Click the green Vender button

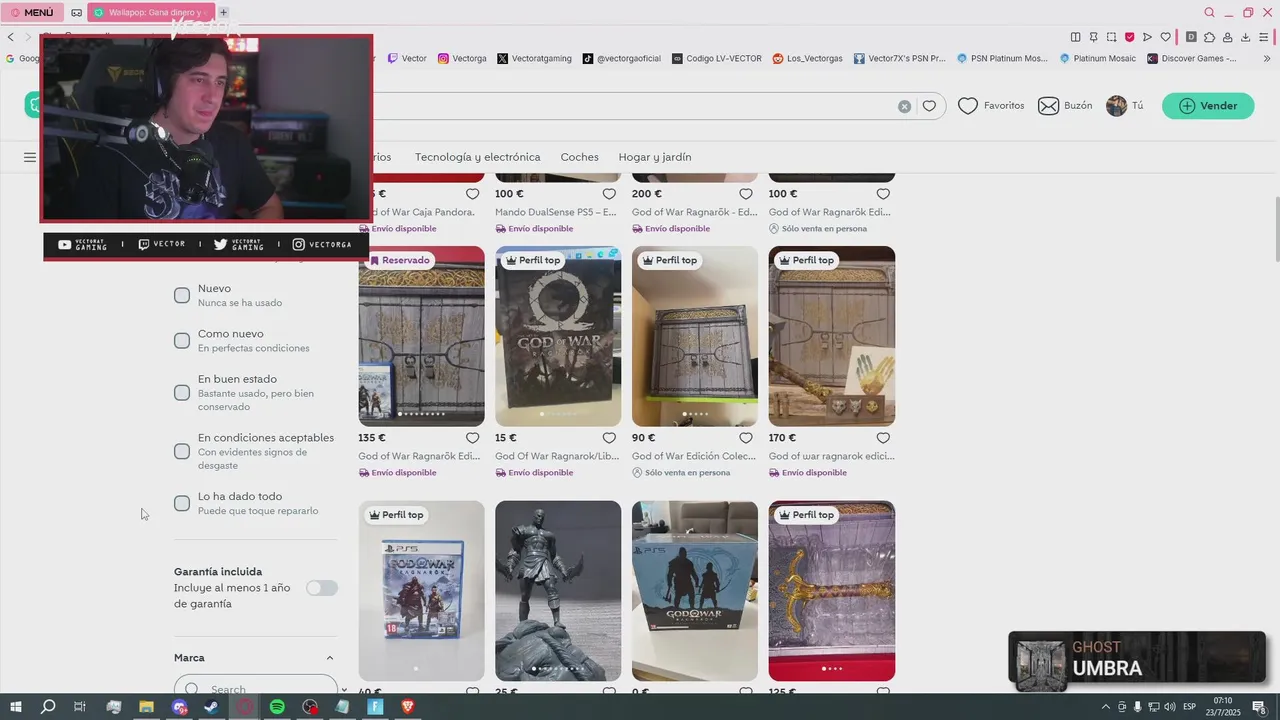tap(1208, 106)
